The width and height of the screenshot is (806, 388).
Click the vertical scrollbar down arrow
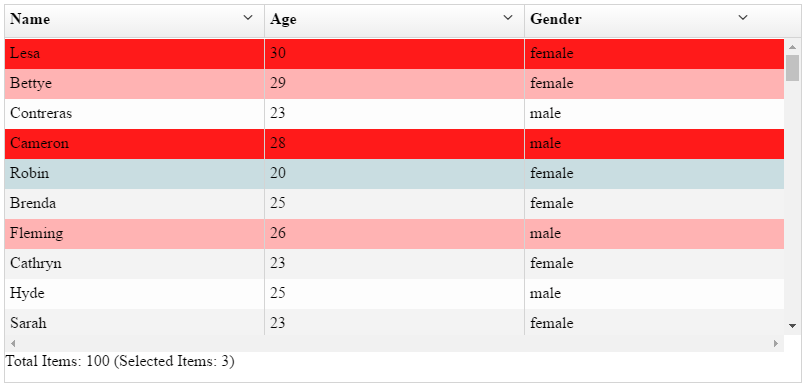792,325
